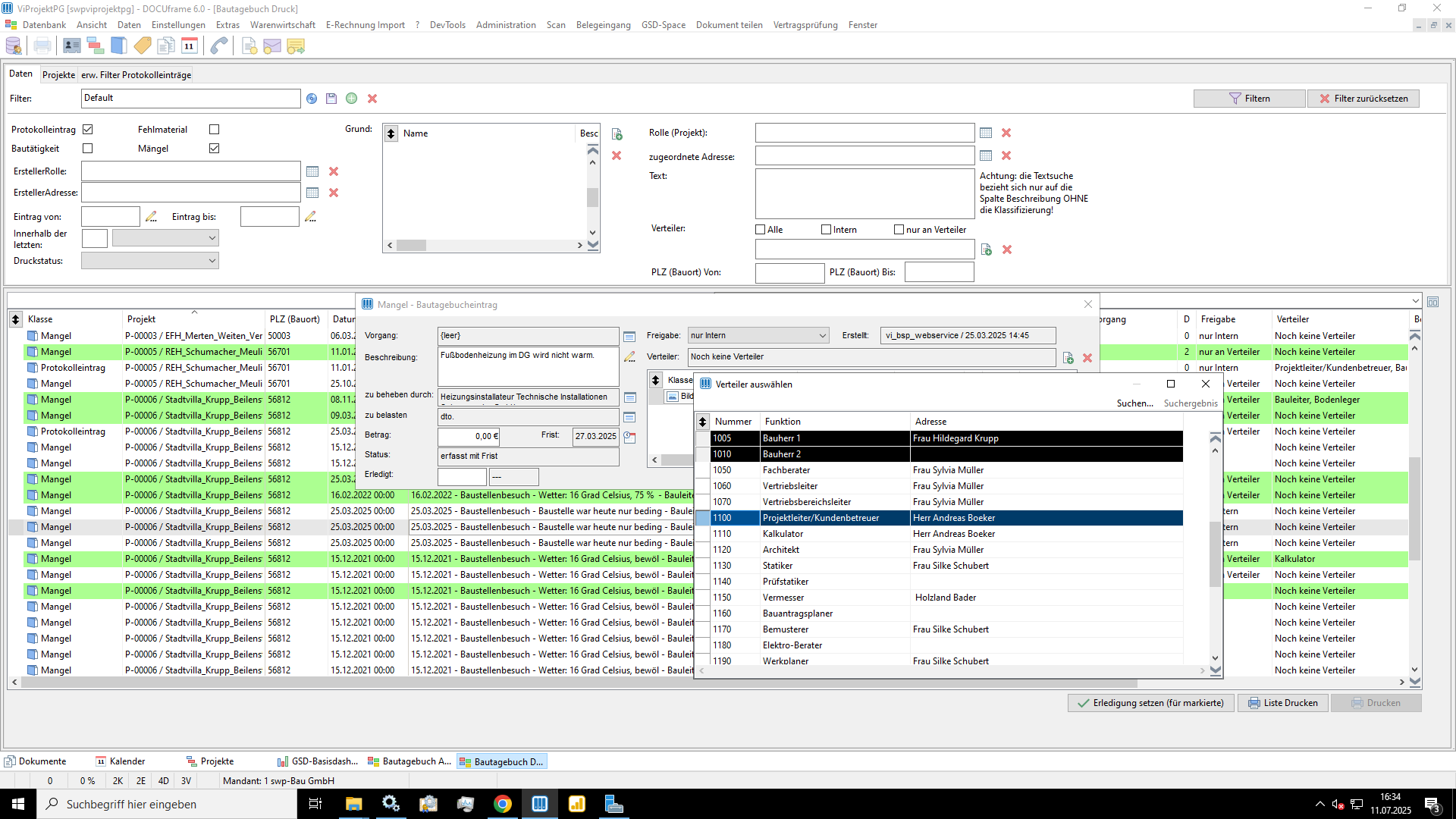This screenshot has width=1456, height=819.
Task: Click the forward note toolbar icon
Action: pyautogui.click(x=296, y=46)
